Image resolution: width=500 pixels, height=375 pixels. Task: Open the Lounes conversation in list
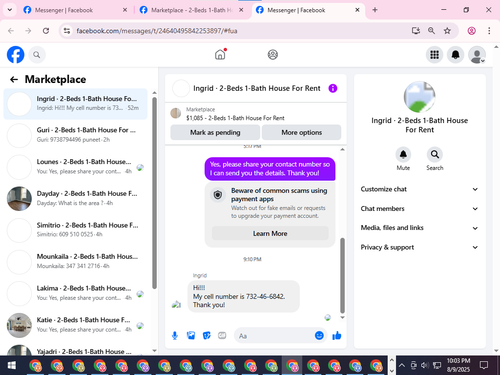[x=75, y=167]
